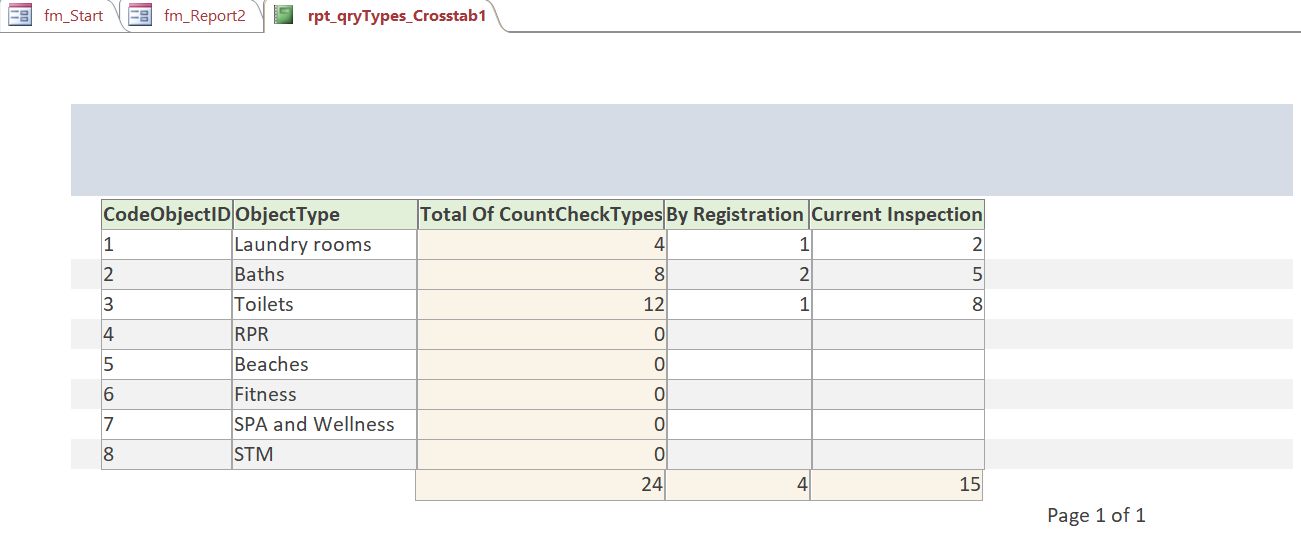This screenshot has width=1301, height=551.
Task: Click the fm_Report2 form tab icon
Action: pyautogui.click(x=140, y=15)
